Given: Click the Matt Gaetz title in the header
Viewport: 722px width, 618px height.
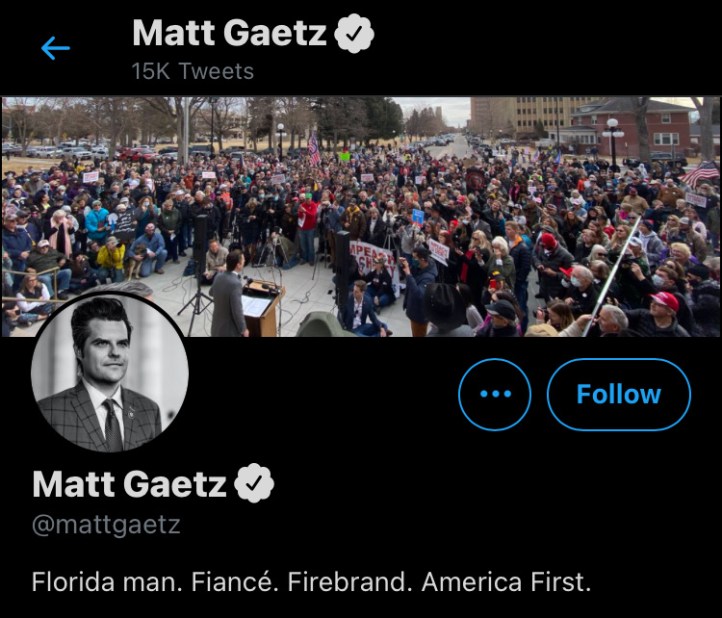Looking at the screenshot, I should tap(229, 34).
